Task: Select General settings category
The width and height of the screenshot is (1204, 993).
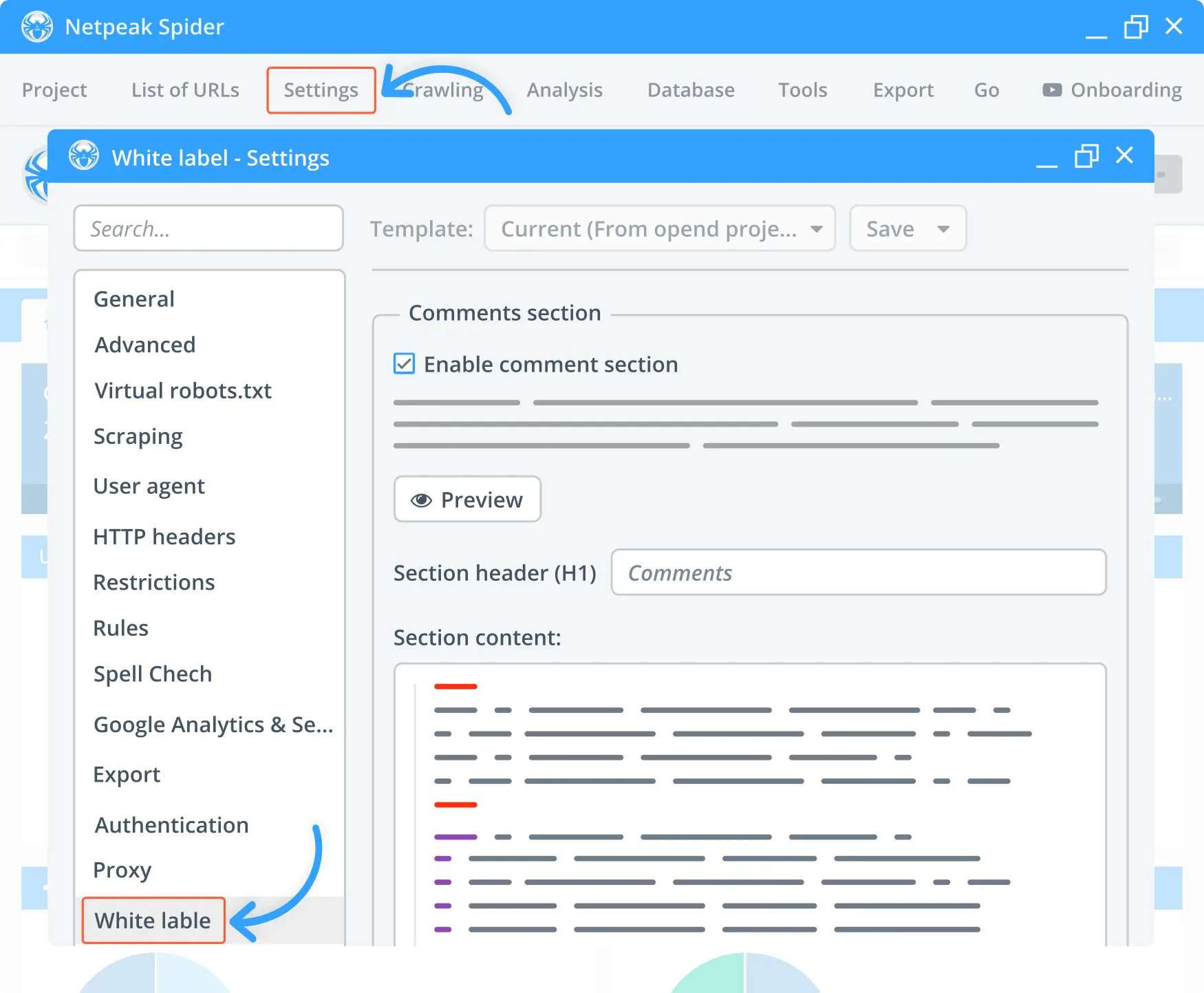Action: point(134,299)
